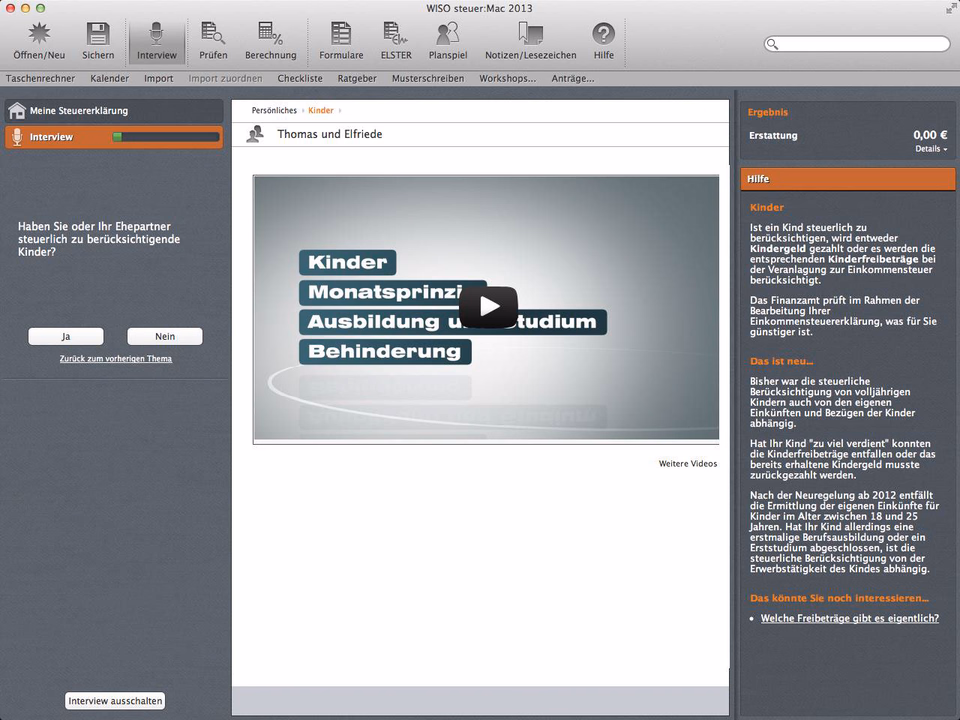Viewport: 960px width, 720px height.
Task: Run the Prüfen check icon
Action: (213, 34)
